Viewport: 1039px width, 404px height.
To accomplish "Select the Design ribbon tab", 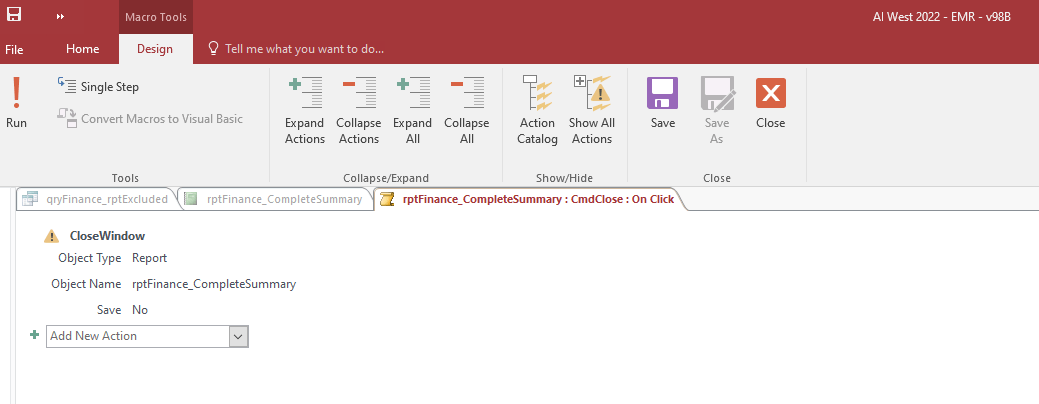I will tap(155, 49).
